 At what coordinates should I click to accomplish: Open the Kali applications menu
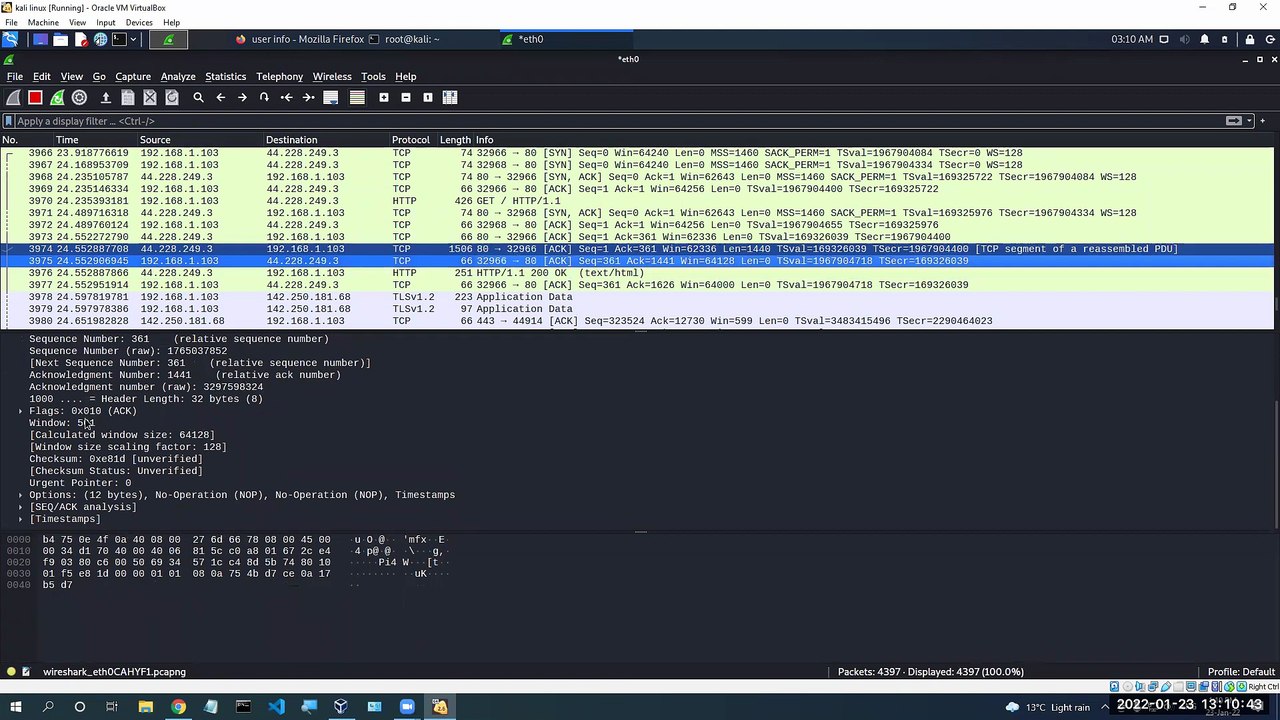tap(9, 39)
